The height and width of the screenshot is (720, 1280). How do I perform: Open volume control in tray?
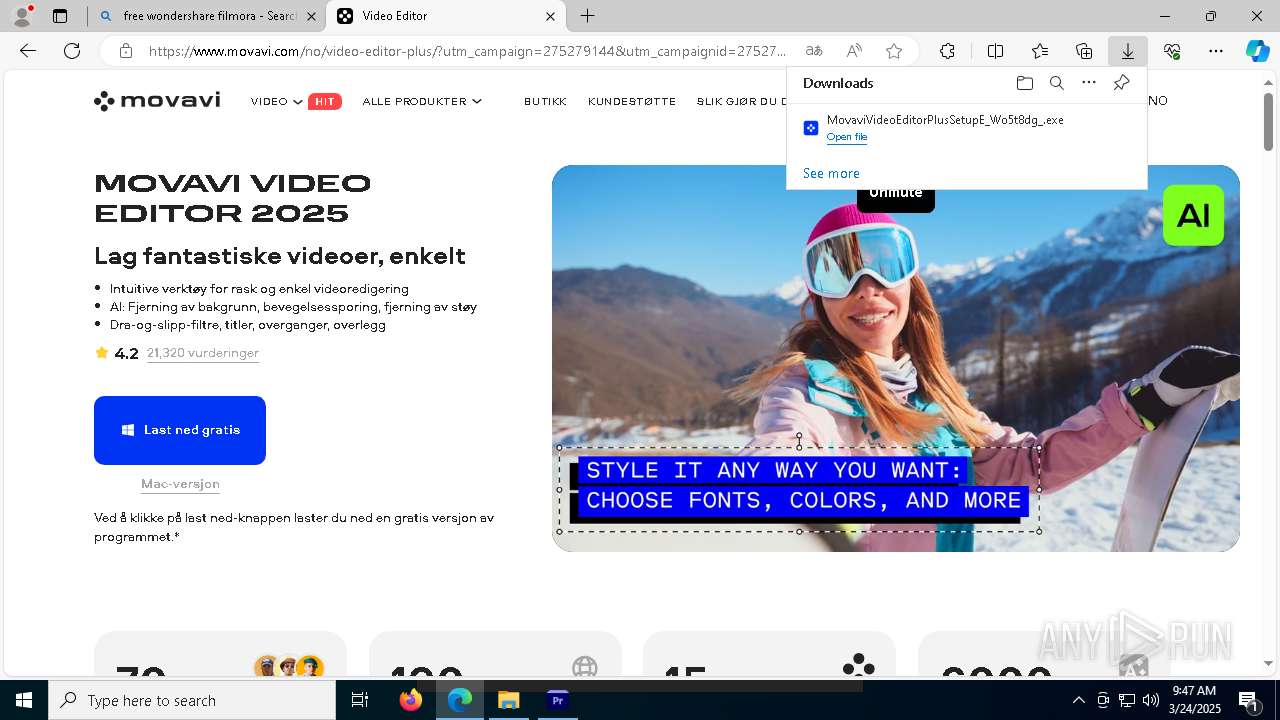pyautogui.click(x=1150, y=700)
